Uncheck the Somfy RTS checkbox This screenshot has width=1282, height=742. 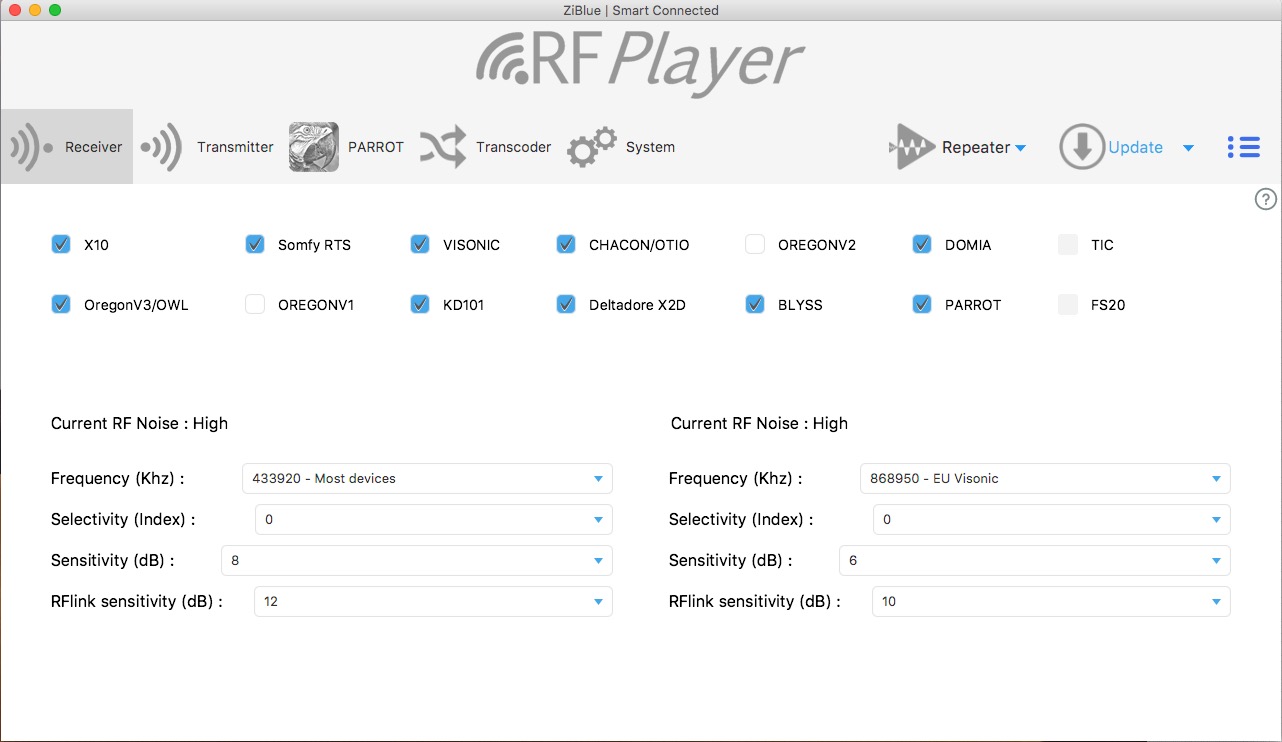255,244
